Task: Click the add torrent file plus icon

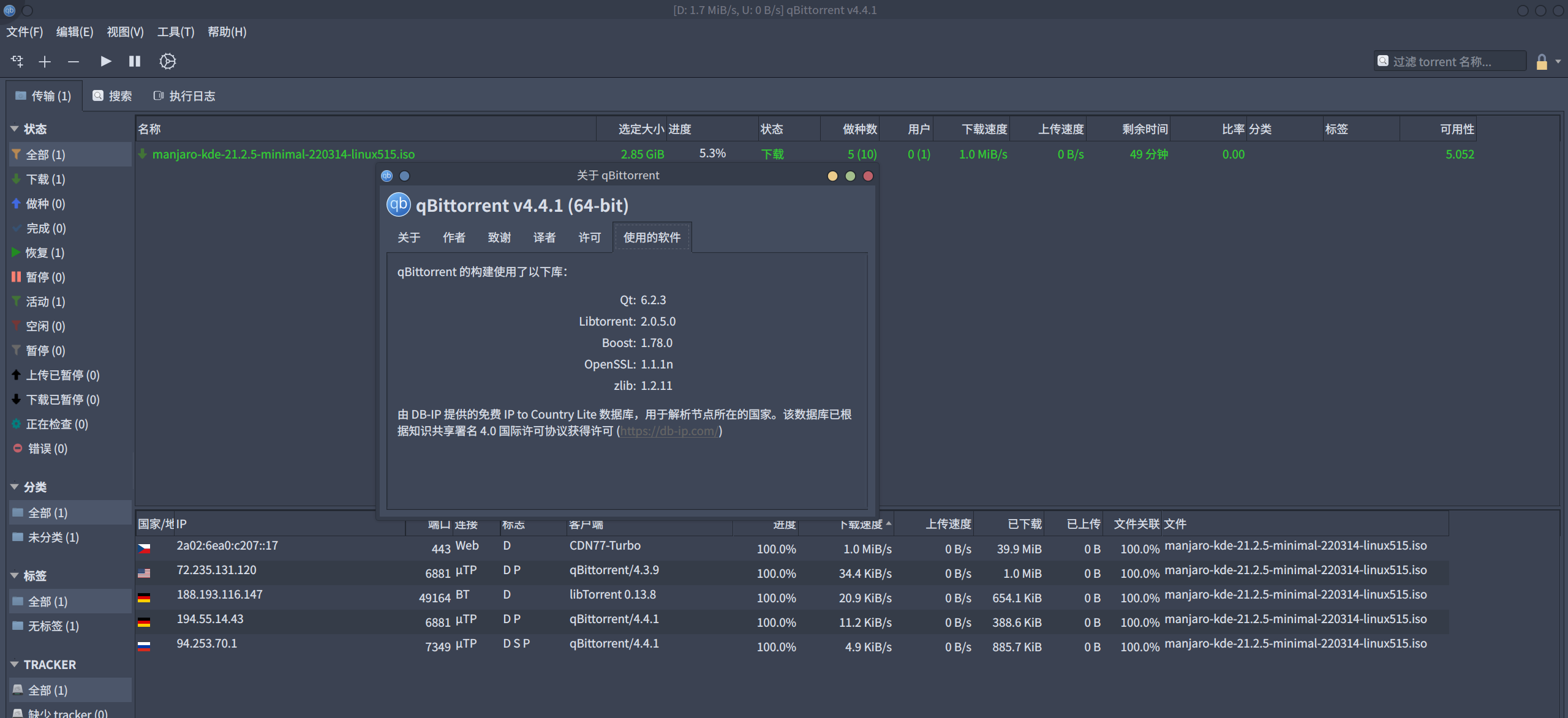Action: click(x=45, y=61)
